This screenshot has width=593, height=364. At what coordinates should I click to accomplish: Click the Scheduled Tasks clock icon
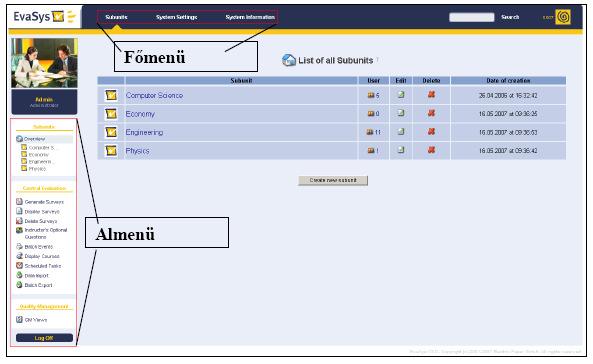coord(19,266)
